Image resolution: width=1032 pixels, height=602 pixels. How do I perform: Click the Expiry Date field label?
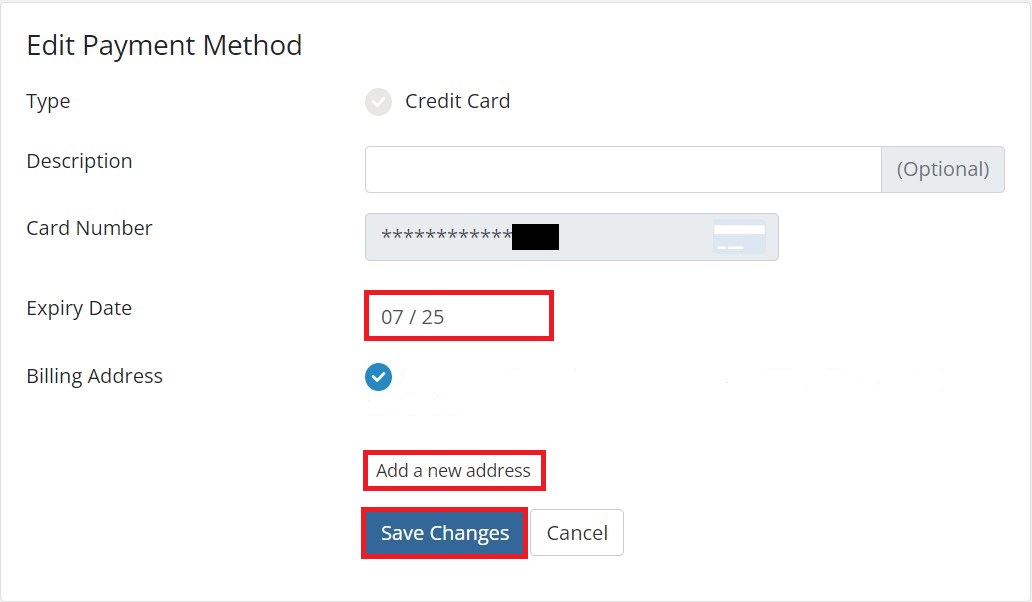(79, 308)
